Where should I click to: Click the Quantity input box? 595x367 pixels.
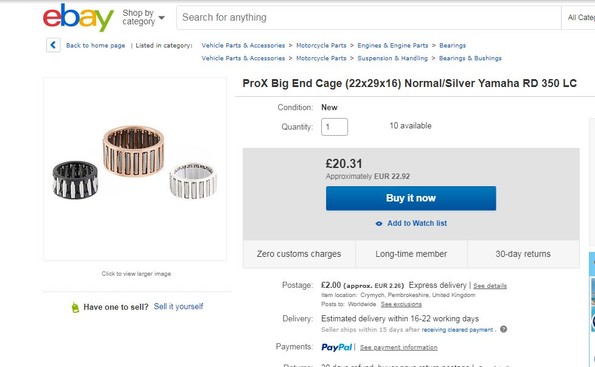334,127
